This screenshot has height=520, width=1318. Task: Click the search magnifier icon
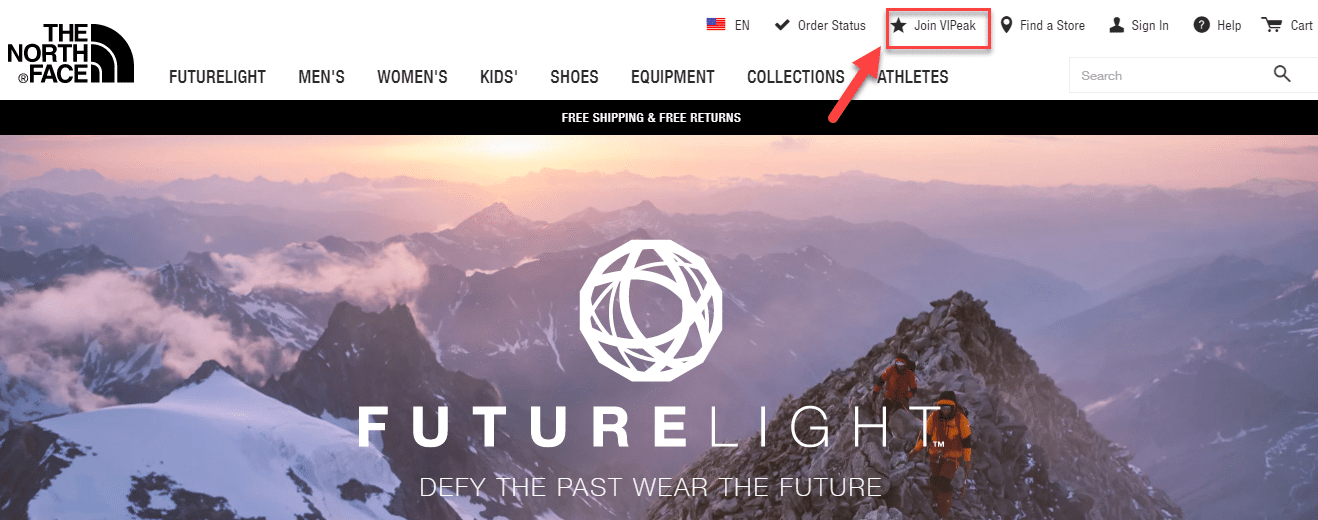[x=1282, y=73]
